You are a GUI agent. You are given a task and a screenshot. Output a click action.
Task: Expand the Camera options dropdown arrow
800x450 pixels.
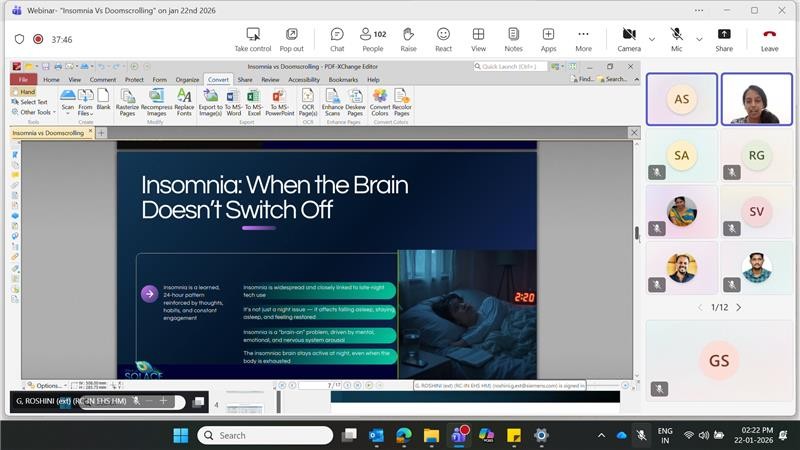tap(652, 39)
